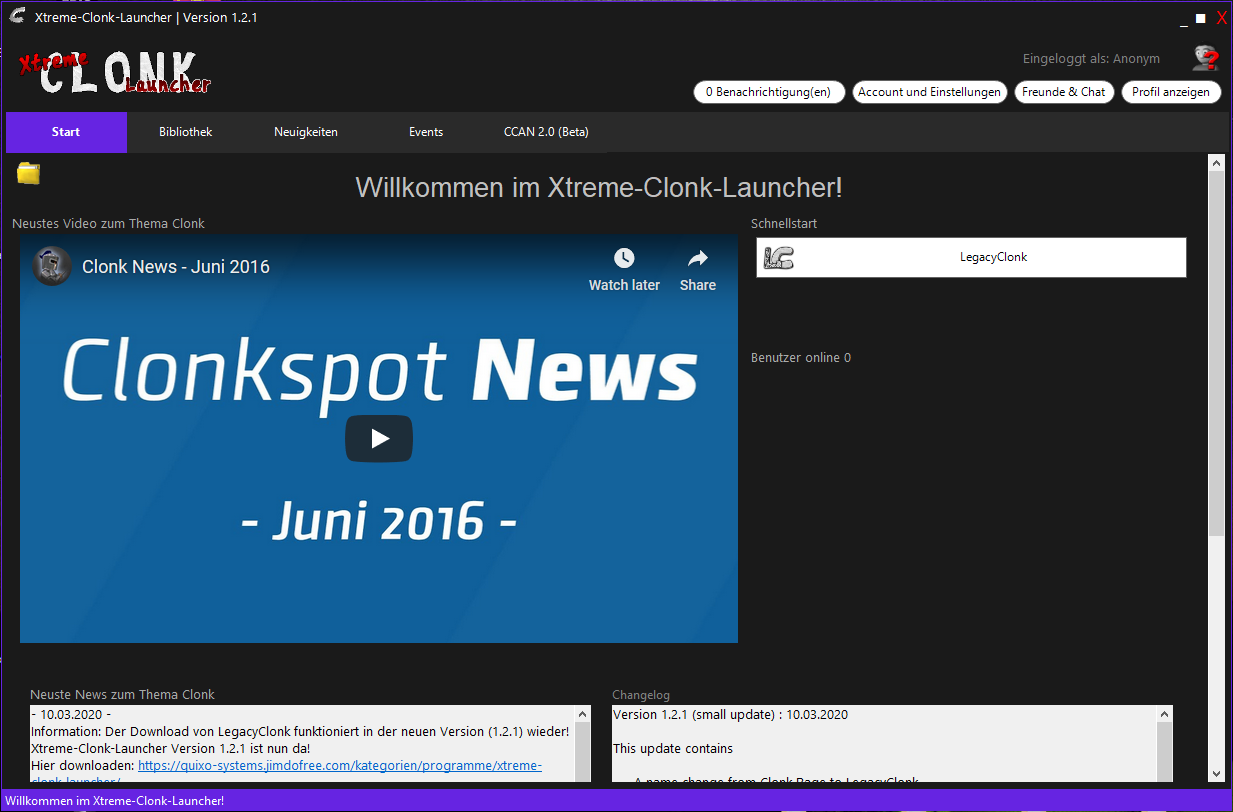The height and width of the screenshot is (812, 1233).
Task: Click Profil anzeigen button
Action: [x=1171, y=92]
